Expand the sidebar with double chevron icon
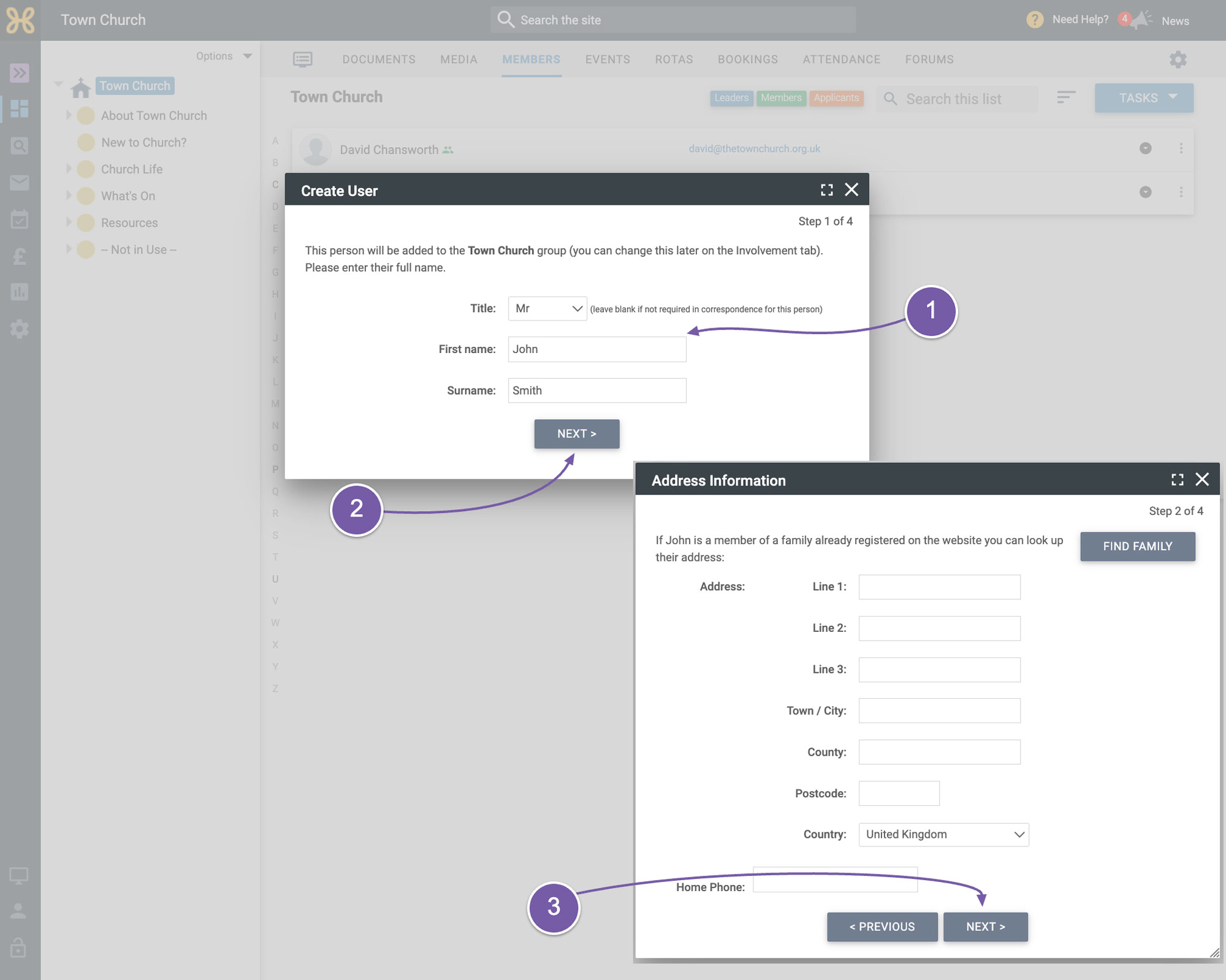 20,74
